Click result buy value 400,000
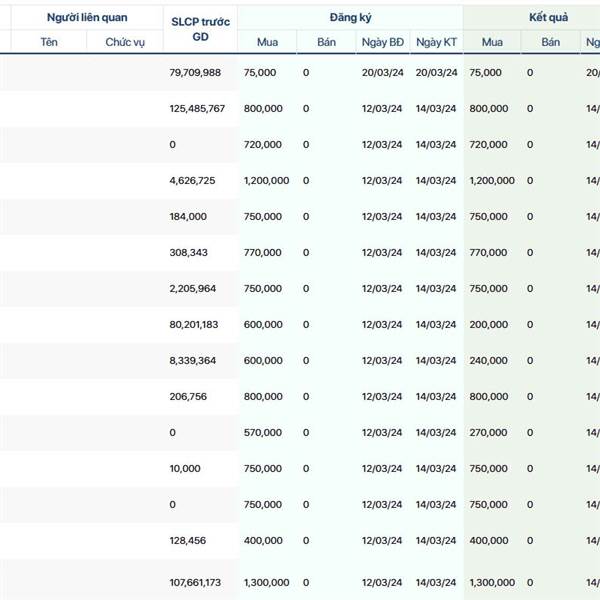This screenshot has height=600, width=600. [489, 540]
